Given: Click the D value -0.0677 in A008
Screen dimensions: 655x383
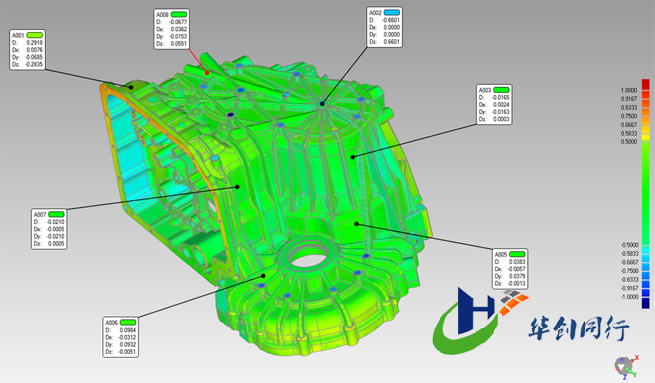Looking at the screenshot, I should click(x=178, y=22).
